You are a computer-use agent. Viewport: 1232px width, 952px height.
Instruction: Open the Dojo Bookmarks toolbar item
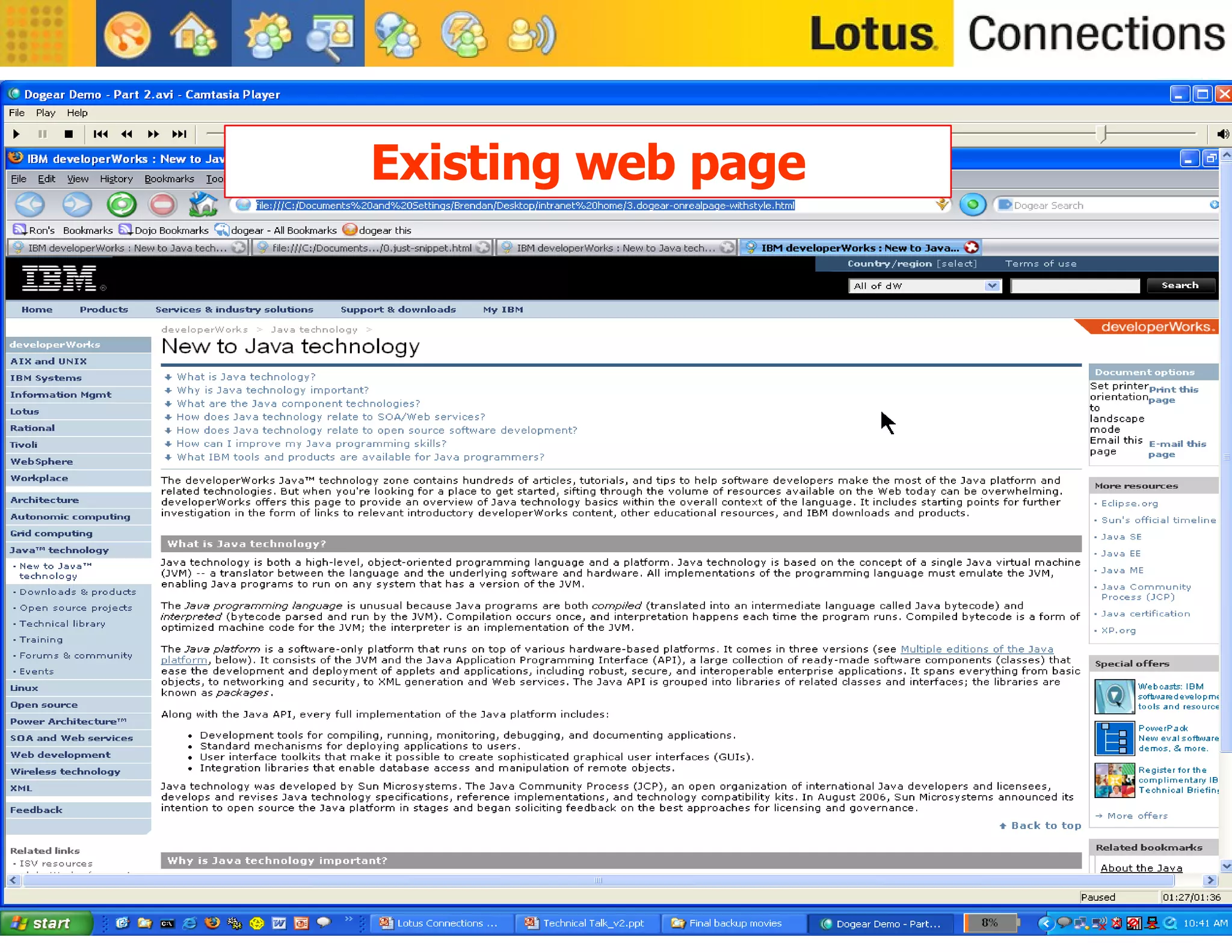pos(164,230)
